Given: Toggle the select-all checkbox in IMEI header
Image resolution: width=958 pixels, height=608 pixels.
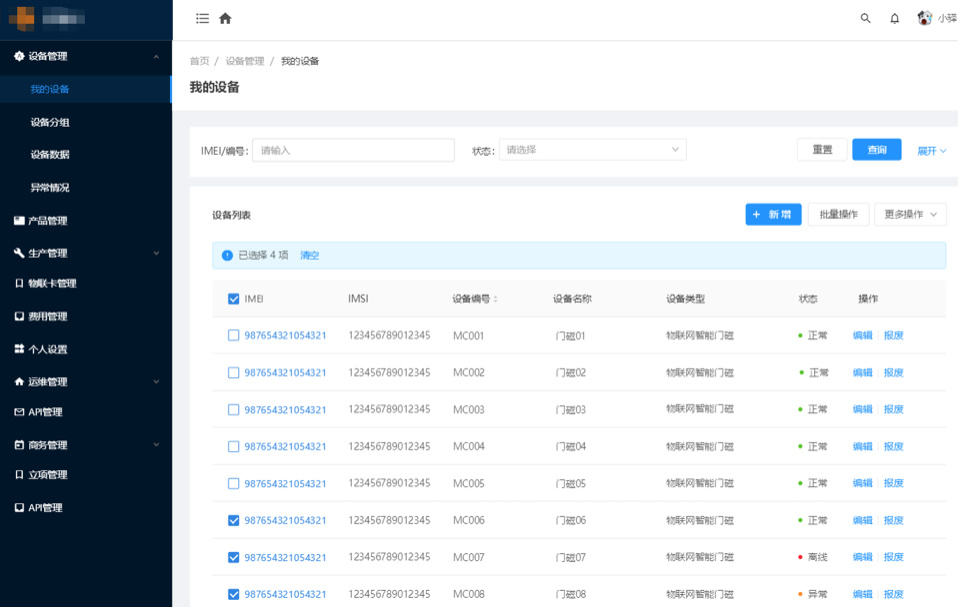Looking at the screenshot, I should [234, 299].
